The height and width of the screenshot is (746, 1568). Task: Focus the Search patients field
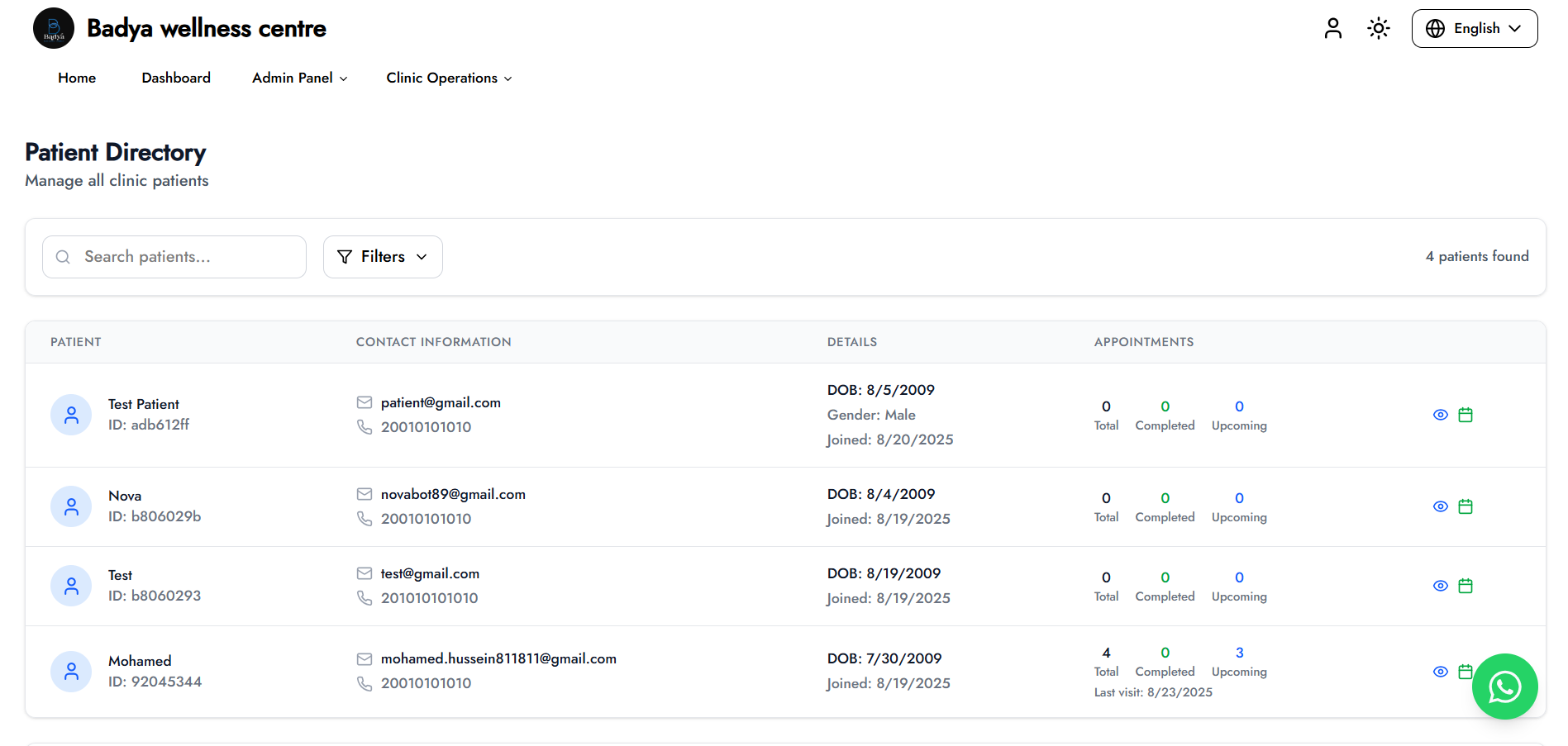[x=174, y=257]
